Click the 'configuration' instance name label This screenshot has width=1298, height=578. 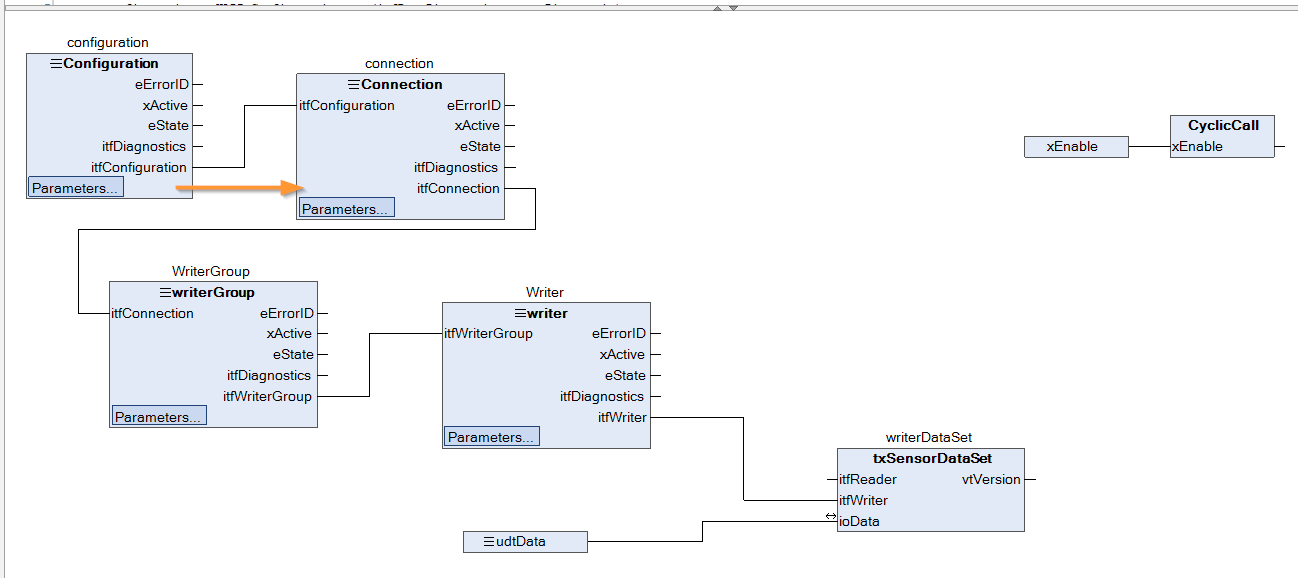click(x=108, y=42)
